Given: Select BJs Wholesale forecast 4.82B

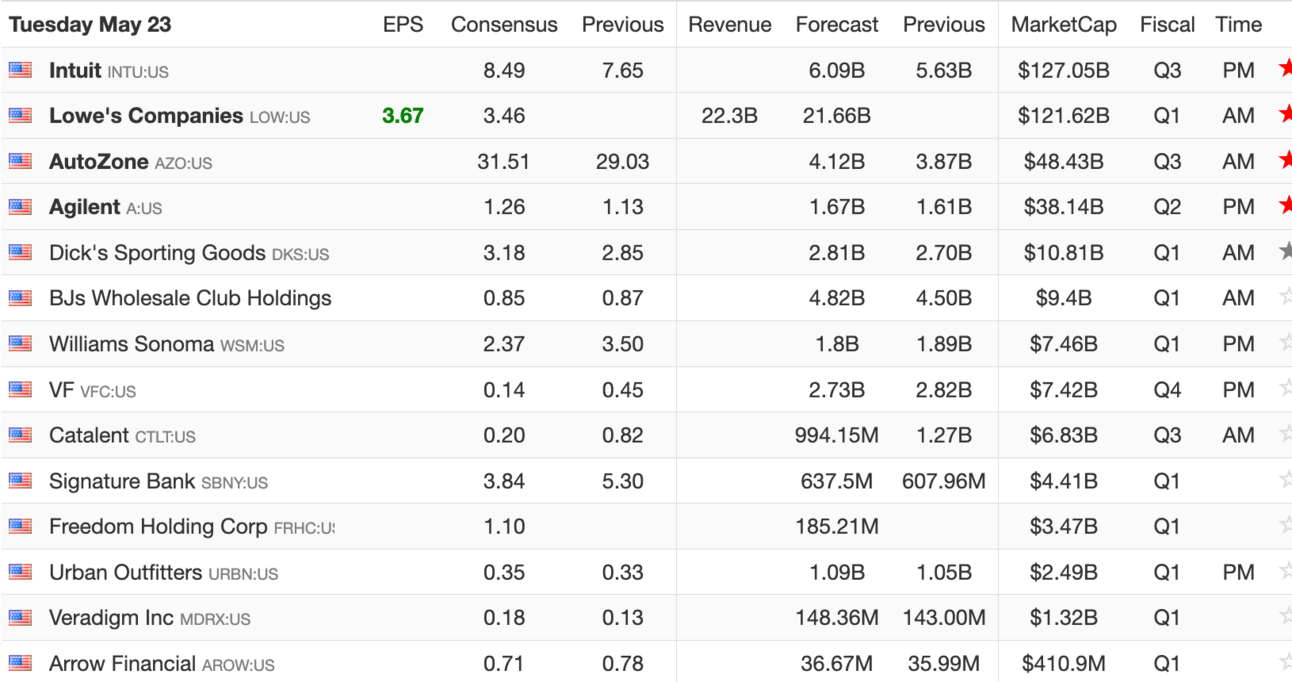Looking at the screenshot, I should [x=837, y=298].
